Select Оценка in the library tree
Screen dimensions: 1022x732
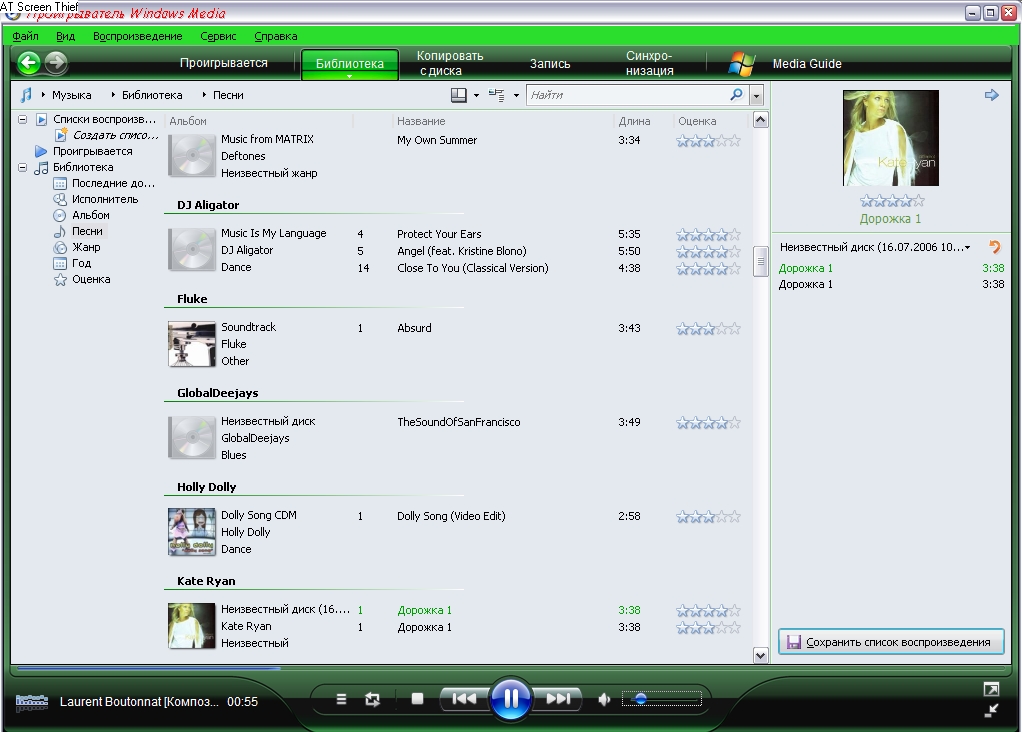click(x=91, y=279)
